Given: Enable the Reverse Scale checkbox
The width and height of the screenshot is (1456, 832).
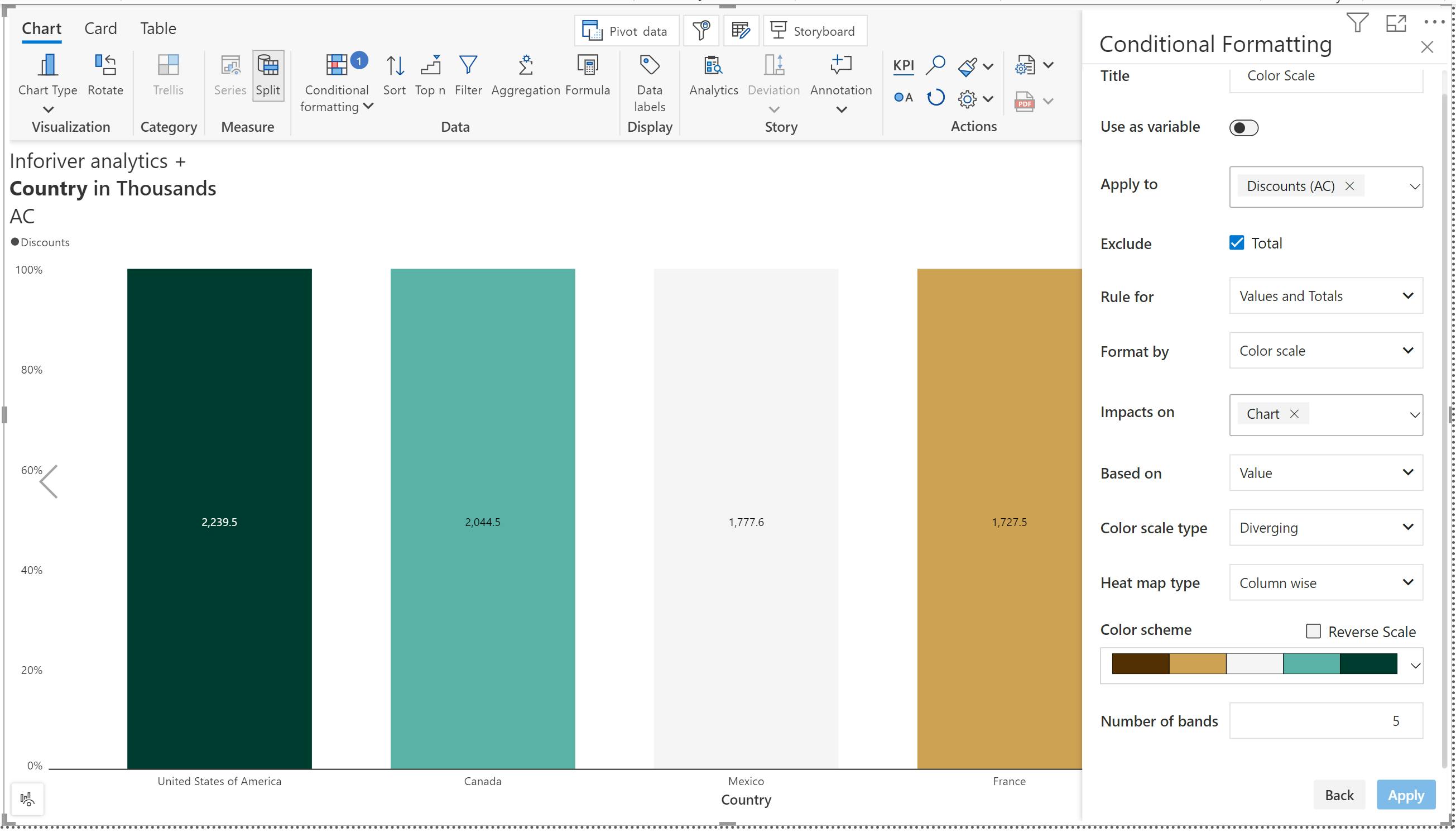Looking at the screenshot, I should (1313, 631).
